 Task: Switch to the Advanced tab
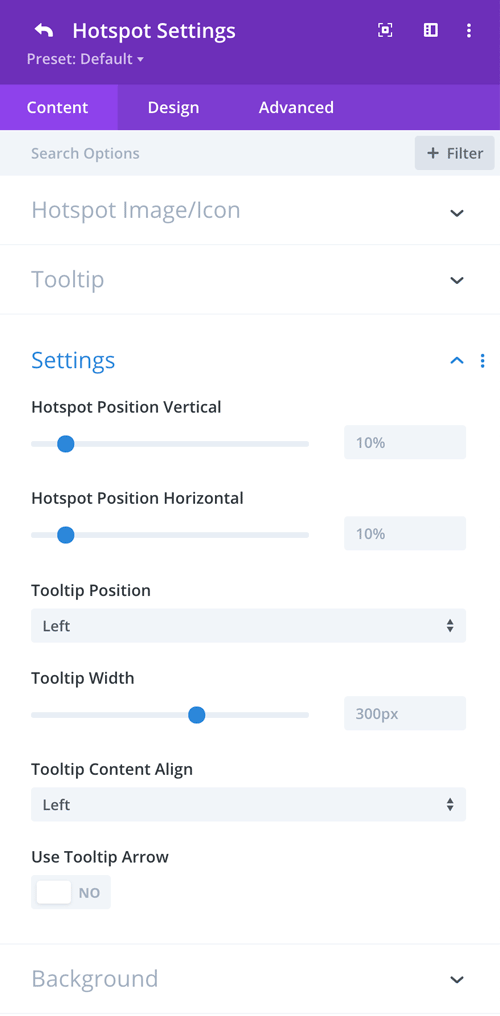[x=296, y=107]
